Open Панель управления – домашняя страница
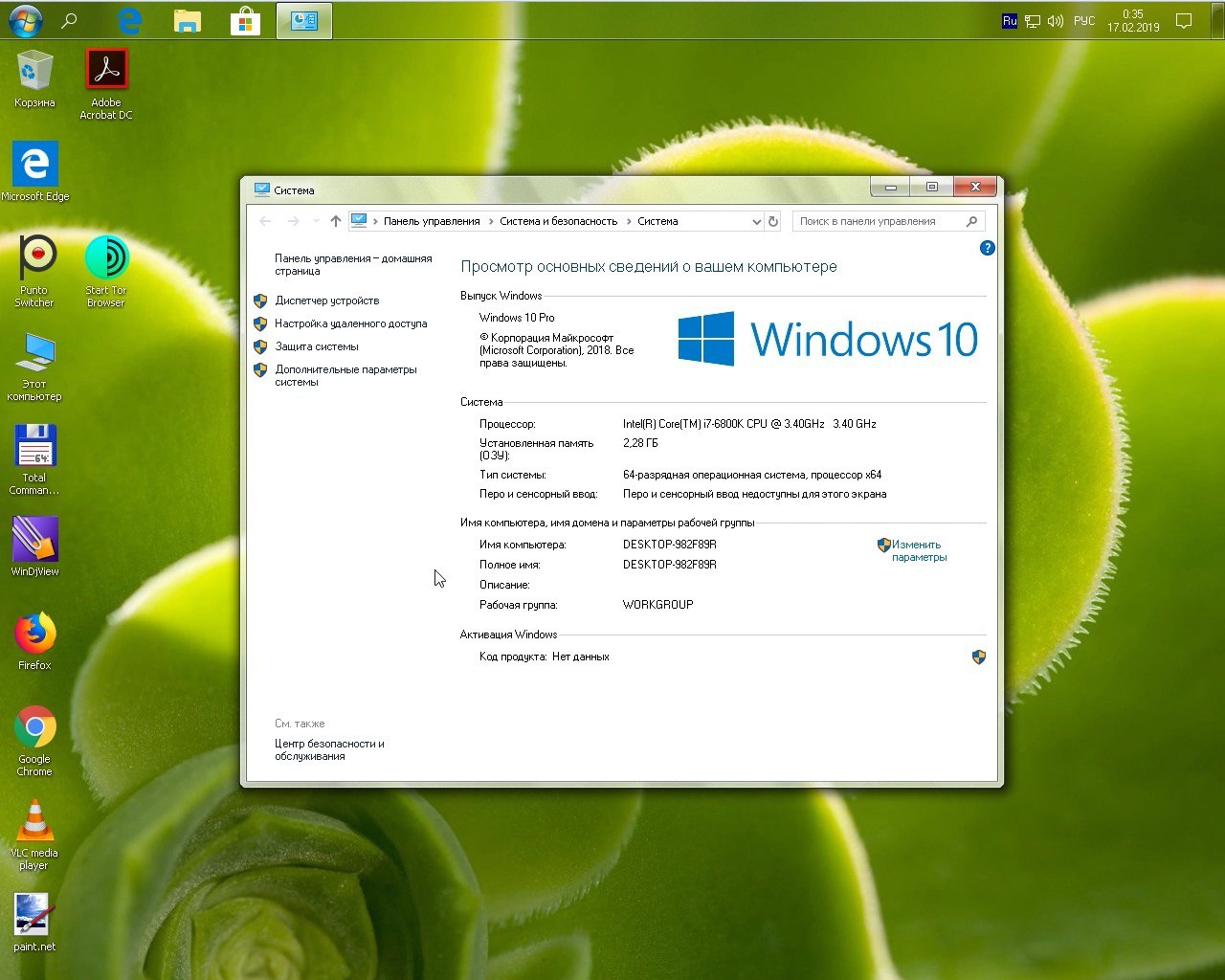Image resolution: width=1225 pixels, height=980 pixels. [353, 265]
